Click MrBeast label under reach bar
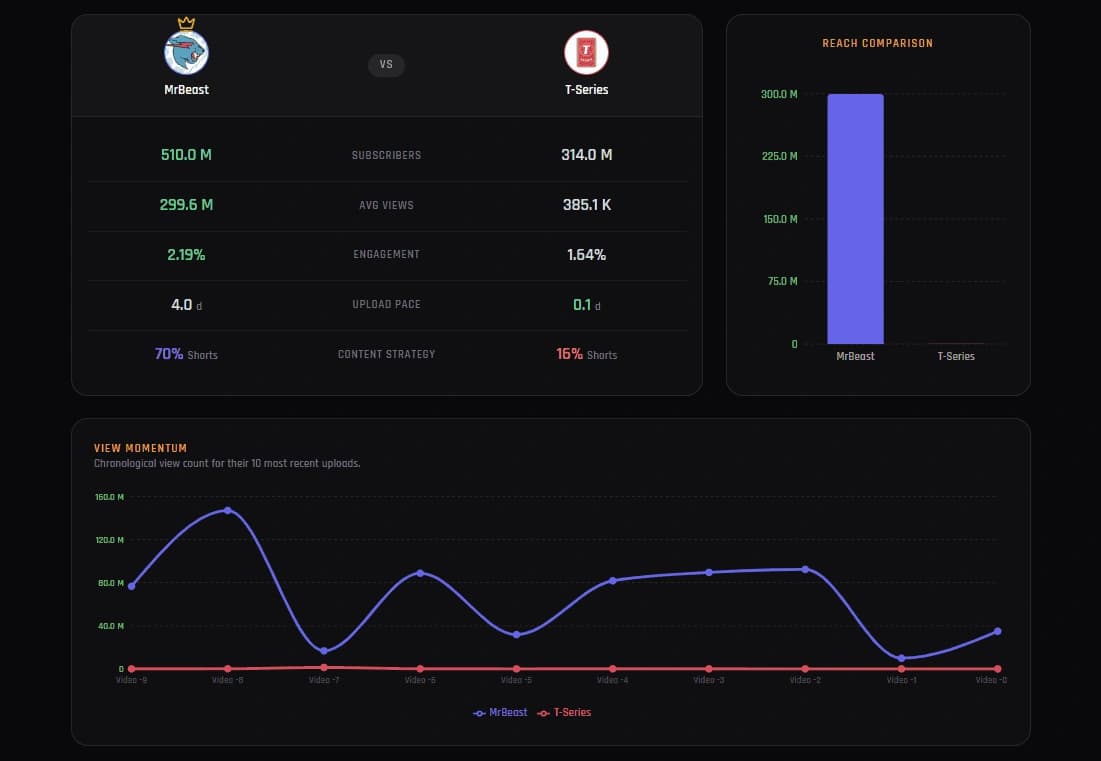Screen dimensions: 1101x761 point(855,356)
